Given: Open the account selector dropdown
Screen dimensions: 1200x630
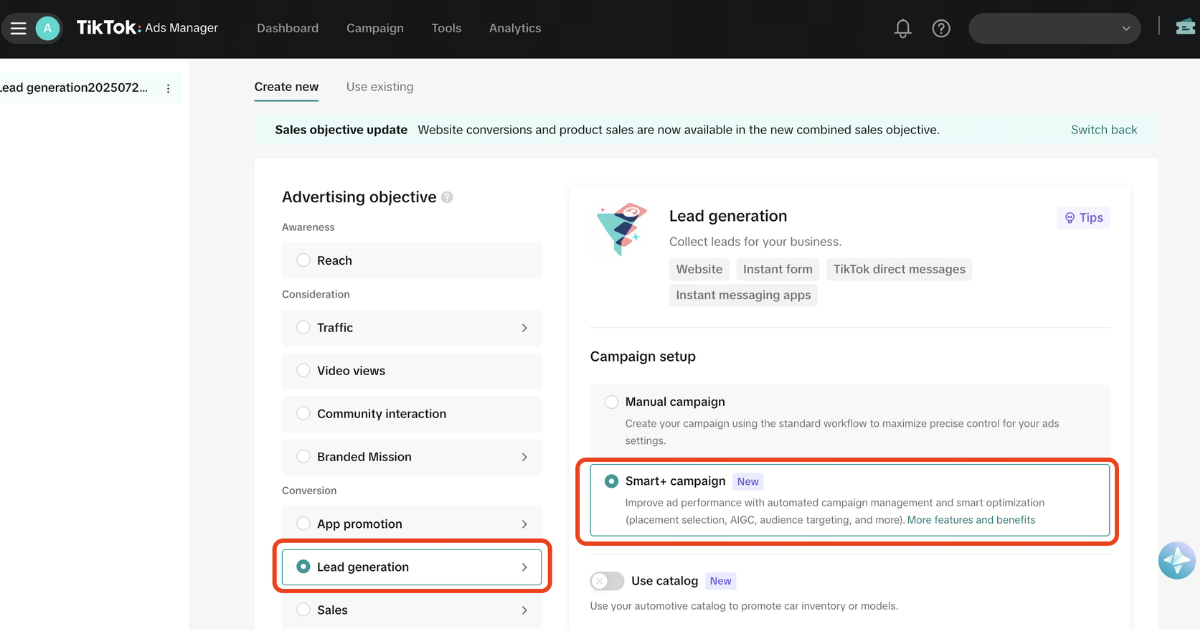Looking at the screenshot, I should coord(1054,28).
